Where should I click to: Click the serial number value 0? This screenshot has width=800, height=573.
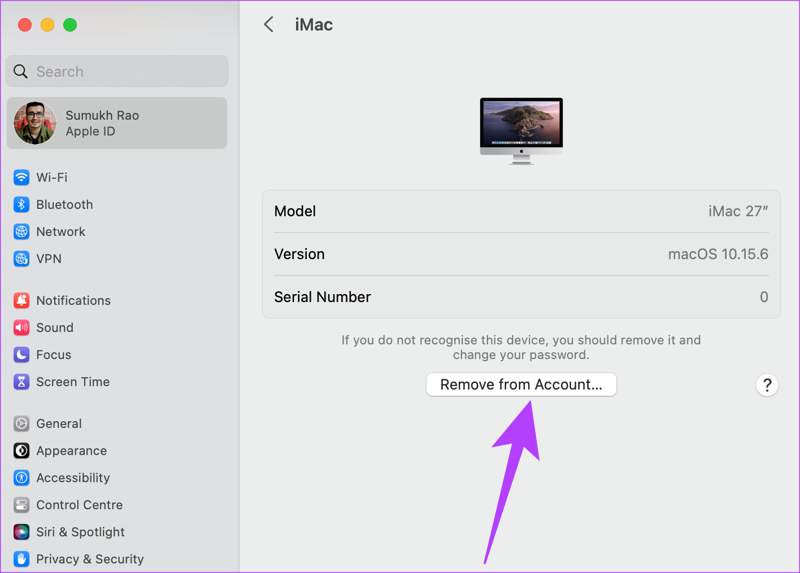[x=763, y=296]
